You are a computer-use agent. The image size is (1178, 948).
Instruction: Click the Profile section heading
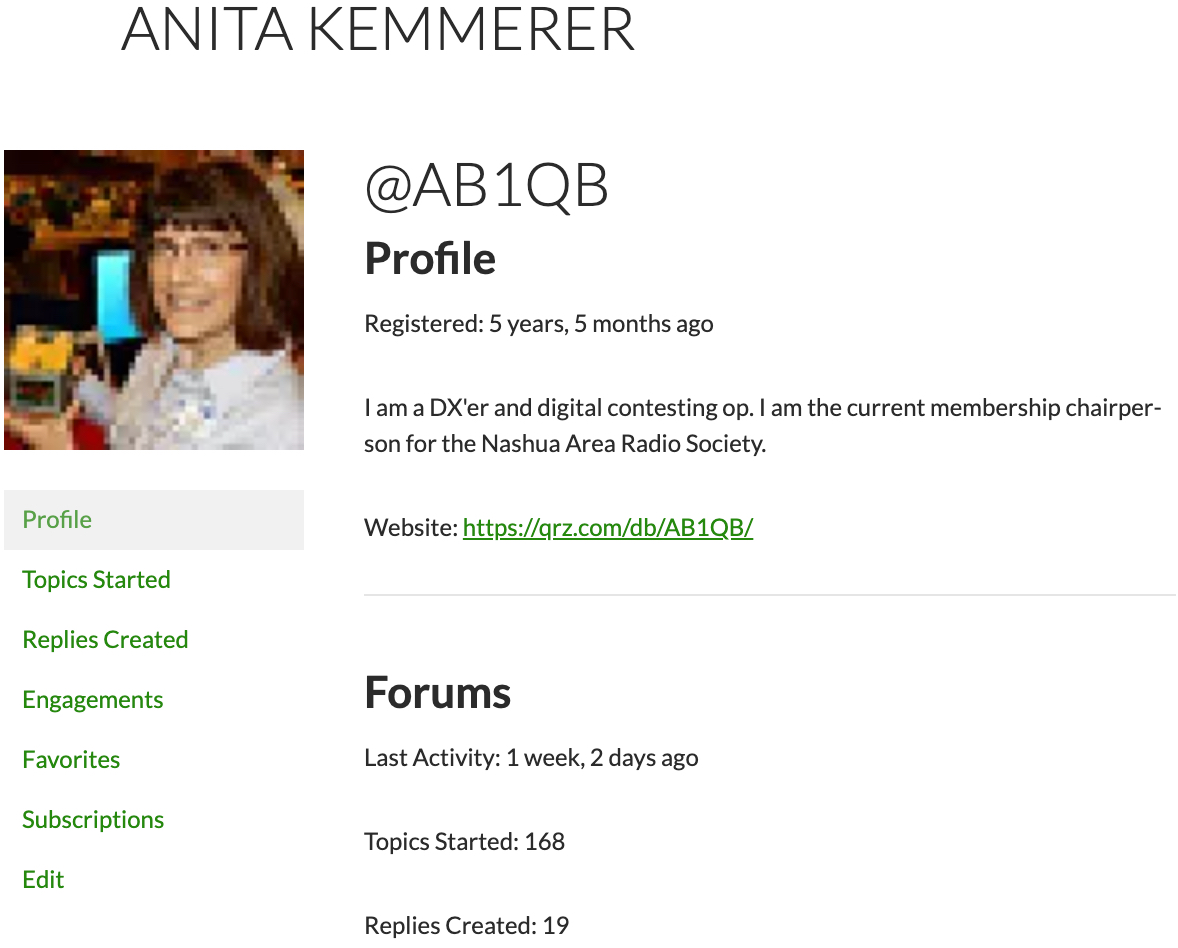point(430,259)
